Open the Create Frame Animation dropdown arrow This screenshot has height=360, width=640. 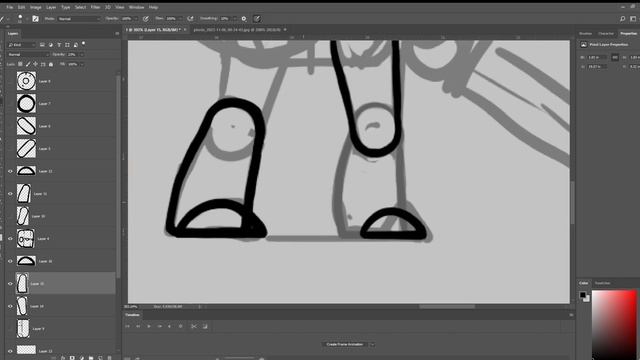pyautogui.click(x=372, y=344)
